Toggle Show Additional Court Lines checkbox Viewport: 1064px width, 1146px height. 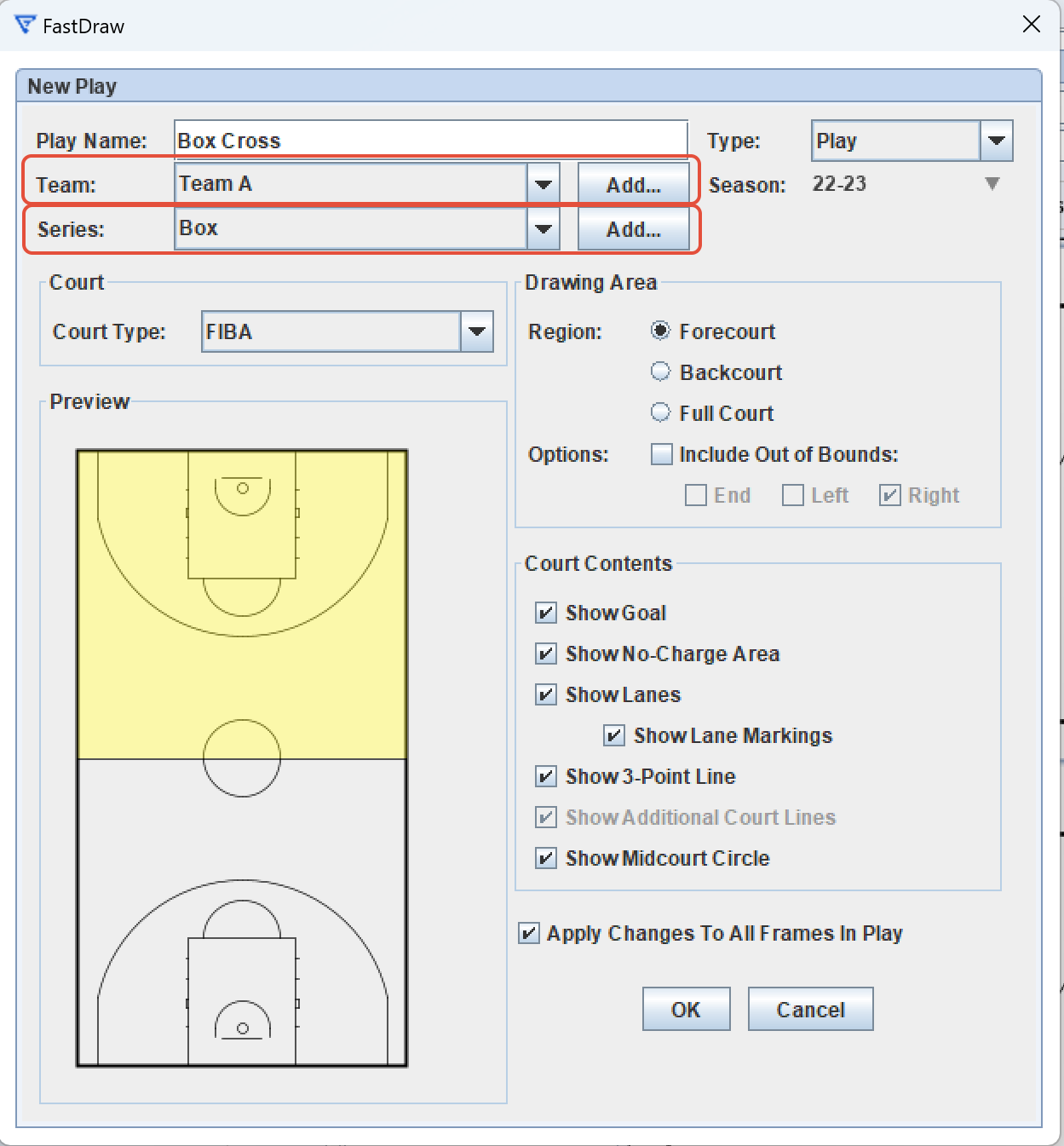coord(545,817)
